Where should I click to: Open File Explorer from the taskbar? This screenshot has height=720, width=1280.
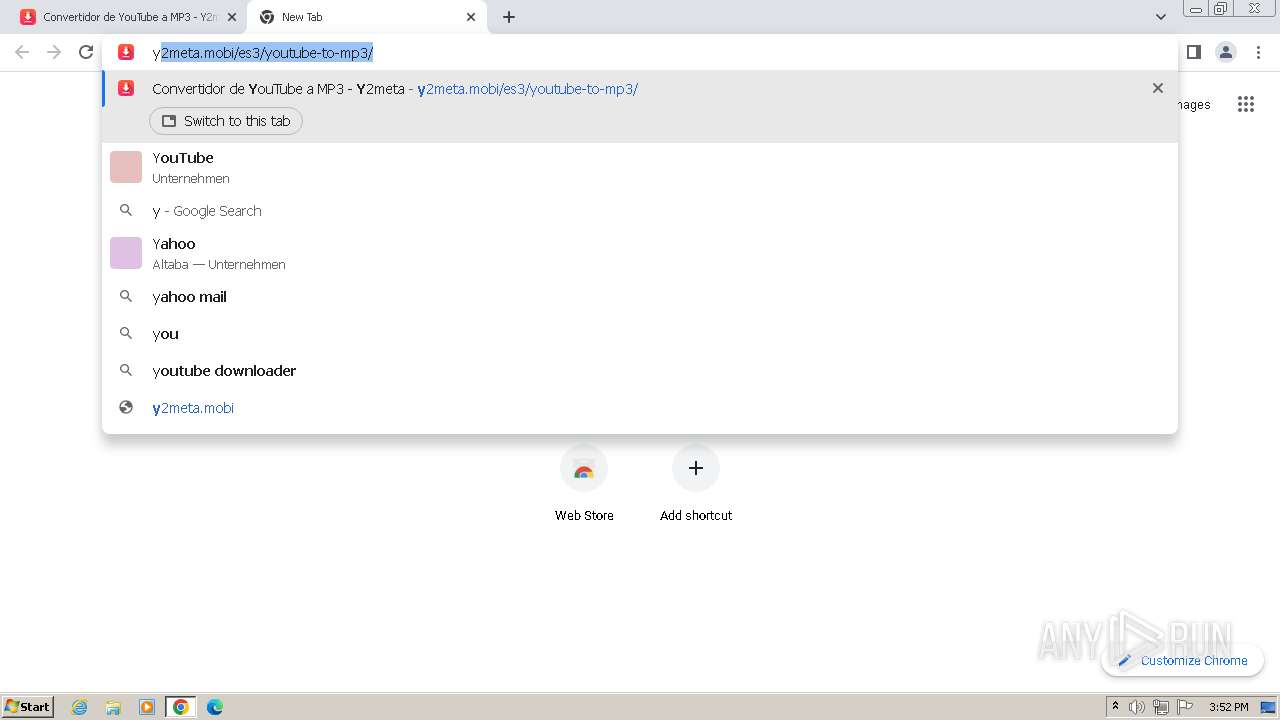[x=113, y=707]
